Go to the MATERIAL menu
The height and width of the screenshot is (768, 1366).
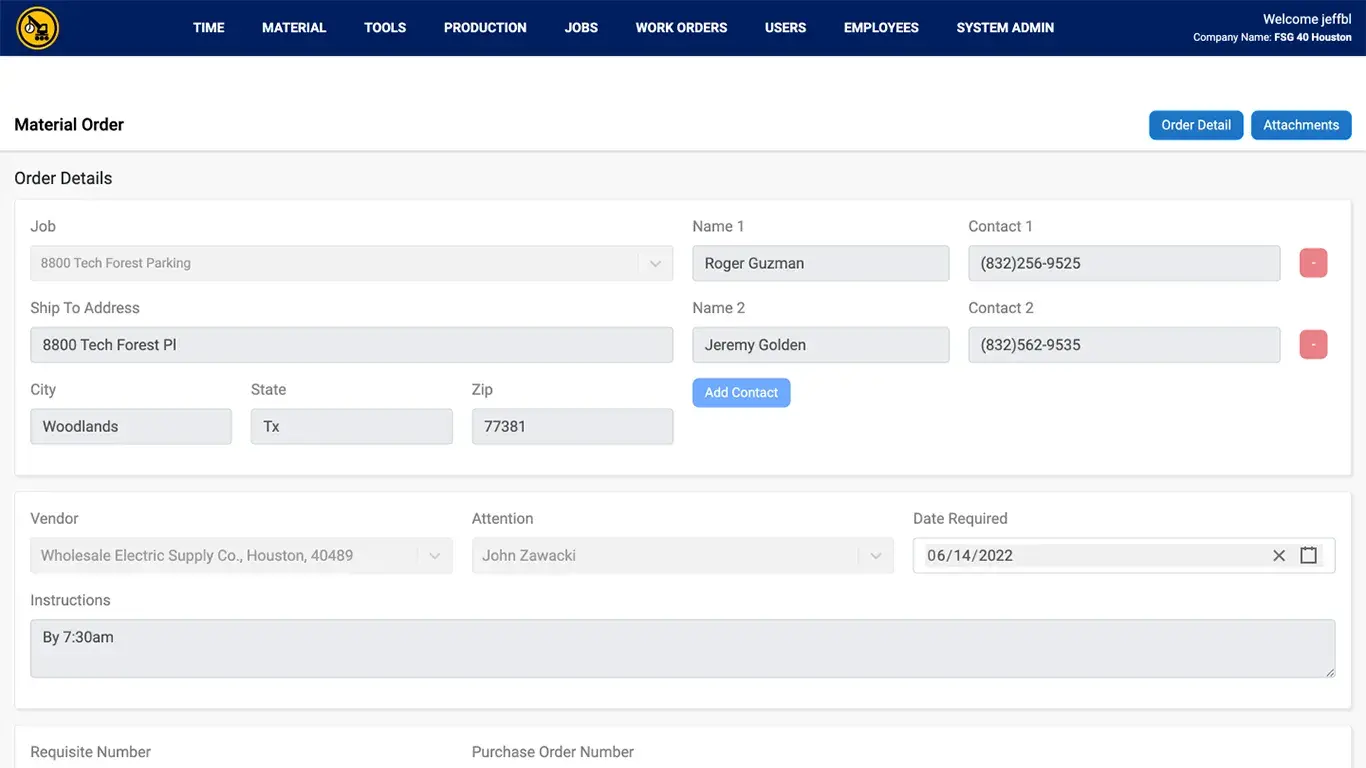coord(294,28)
